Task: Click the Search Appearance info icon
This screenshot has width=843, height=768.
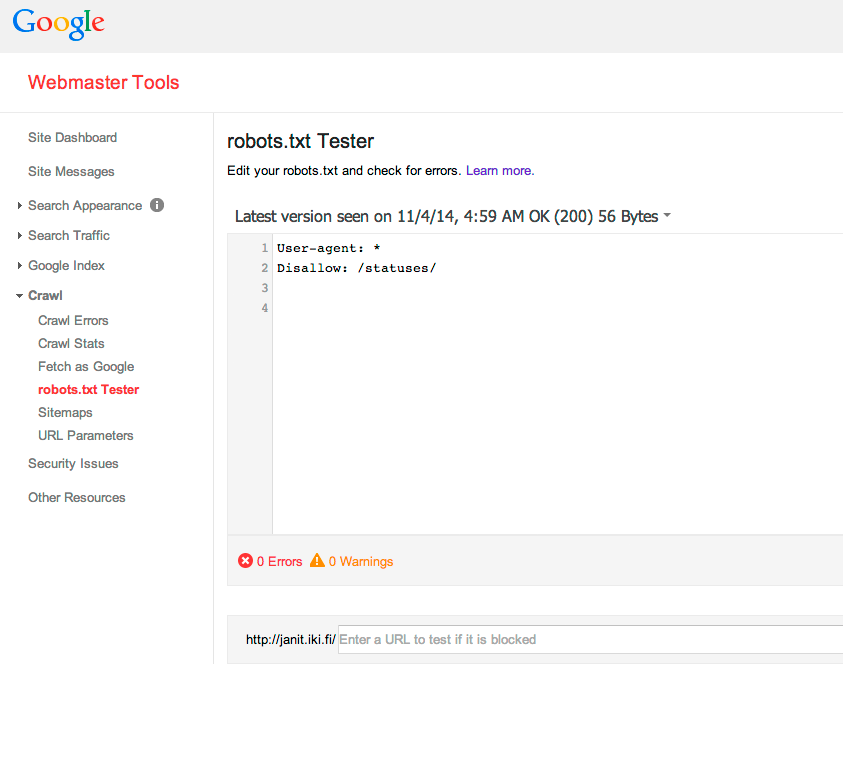Action: [x=157, y=205]
